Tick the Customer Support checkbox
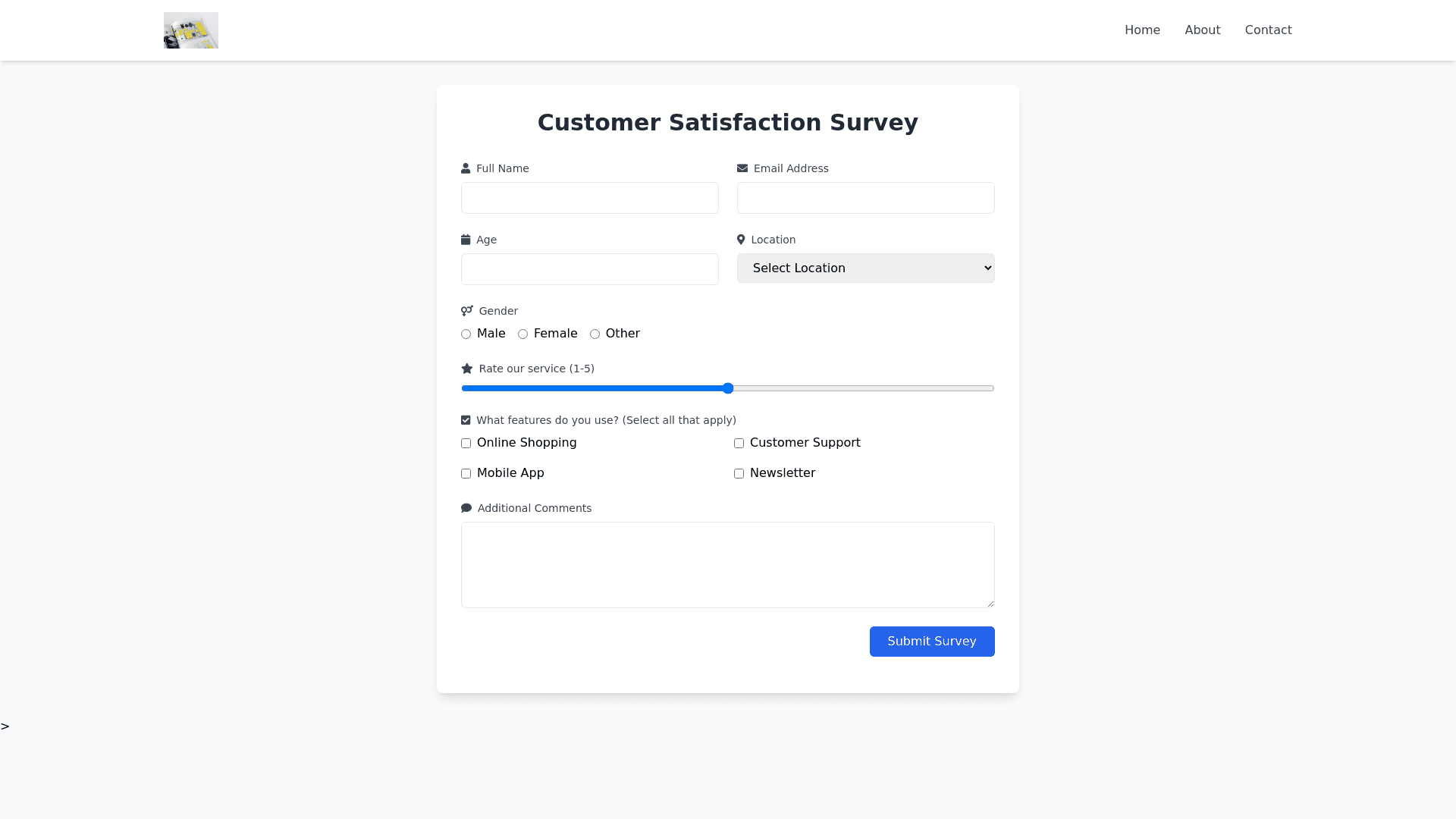This screenshot has height=819, width=1456. pyautogui.click(x=739, y=444)
